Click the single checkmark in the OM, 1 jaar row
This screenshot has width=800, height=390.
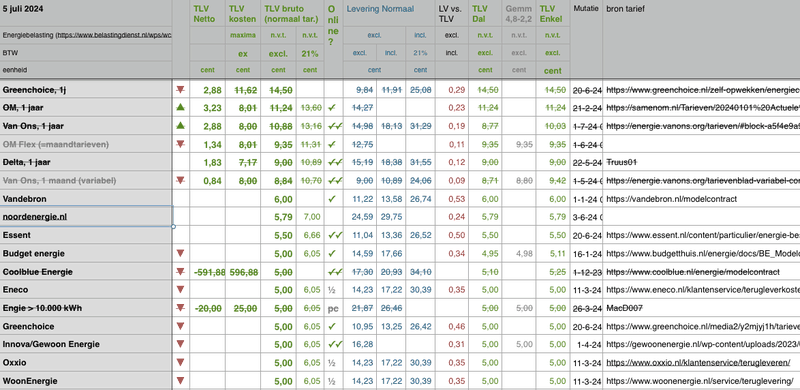332,108
